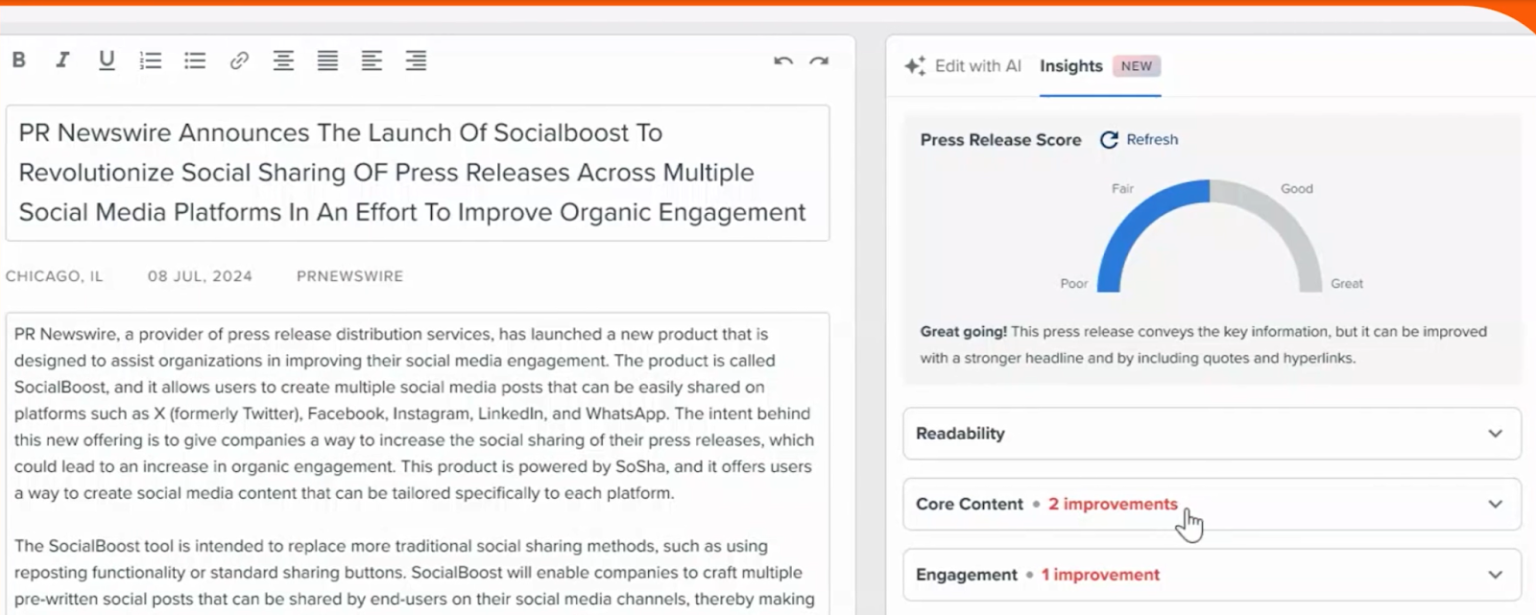
Task: Insert a bulleted list
Action: pyautogui.click(x=195, y=61)
